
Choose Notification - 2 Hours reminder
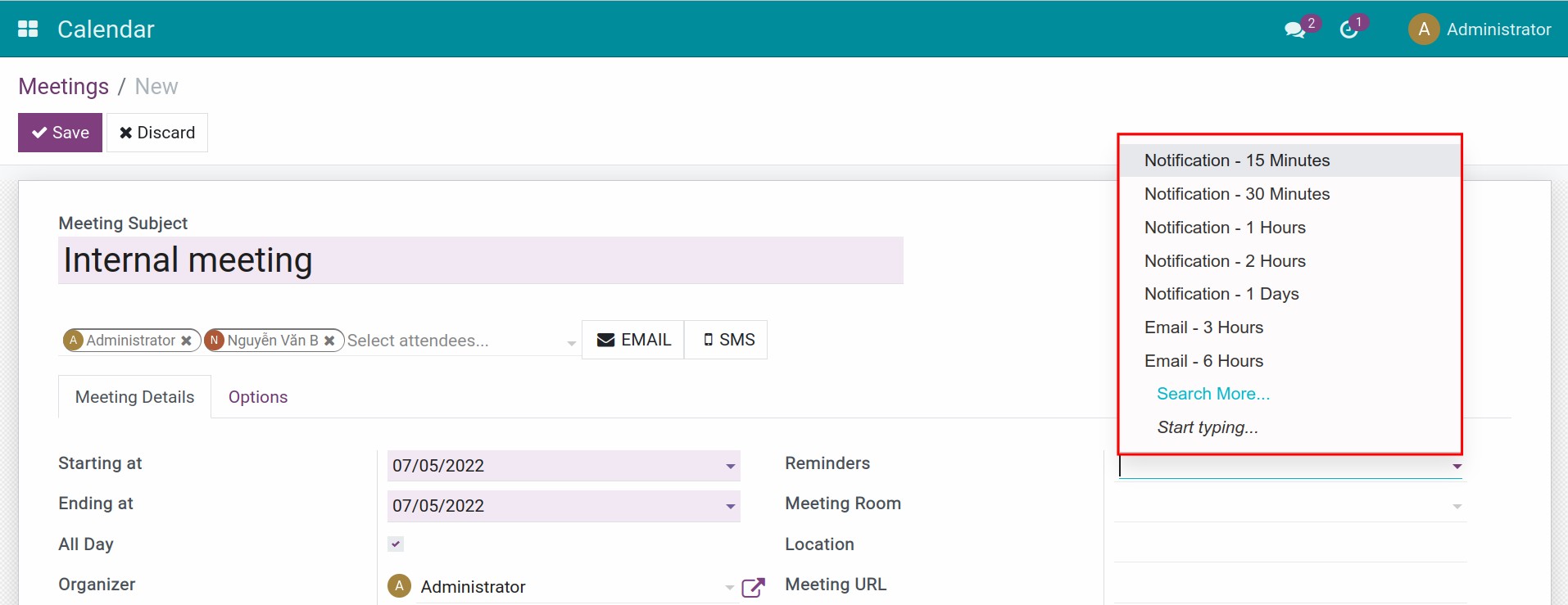point(1290,261)
